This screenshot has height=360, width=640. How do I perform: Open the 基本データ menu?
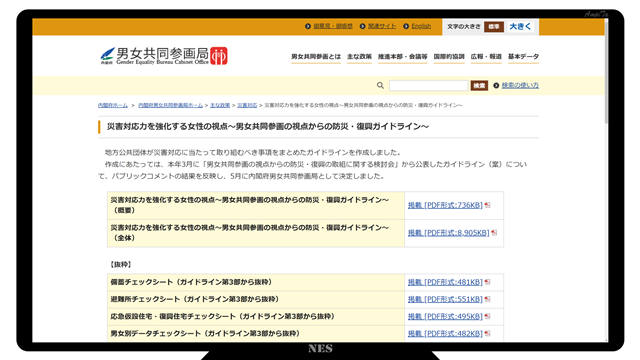523,57
